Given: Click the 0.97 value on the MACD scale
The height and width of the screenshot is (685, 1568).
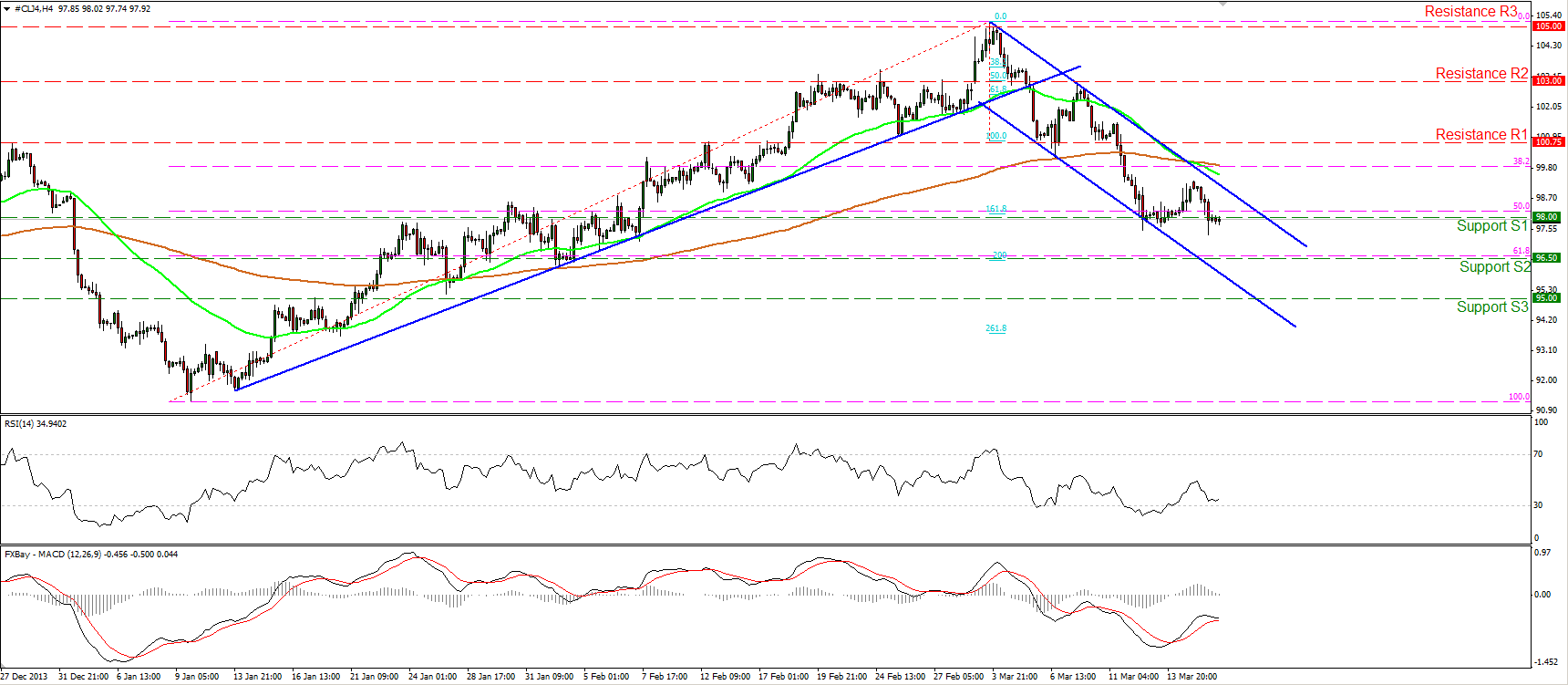Looking at the screenshot, I should coord(1542,553).
